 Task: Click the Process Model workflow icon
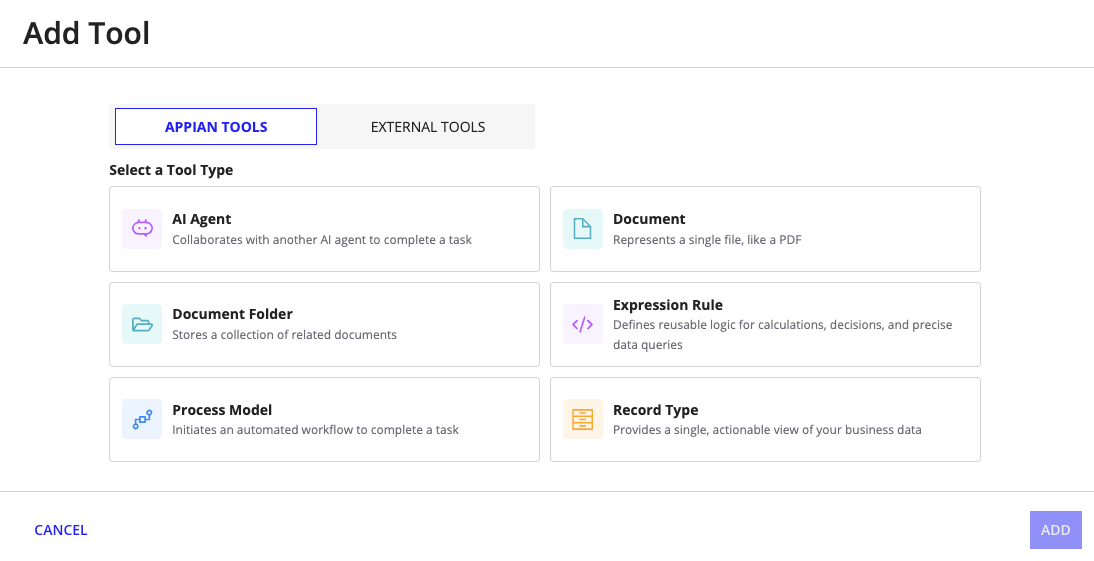pos(142,419)
